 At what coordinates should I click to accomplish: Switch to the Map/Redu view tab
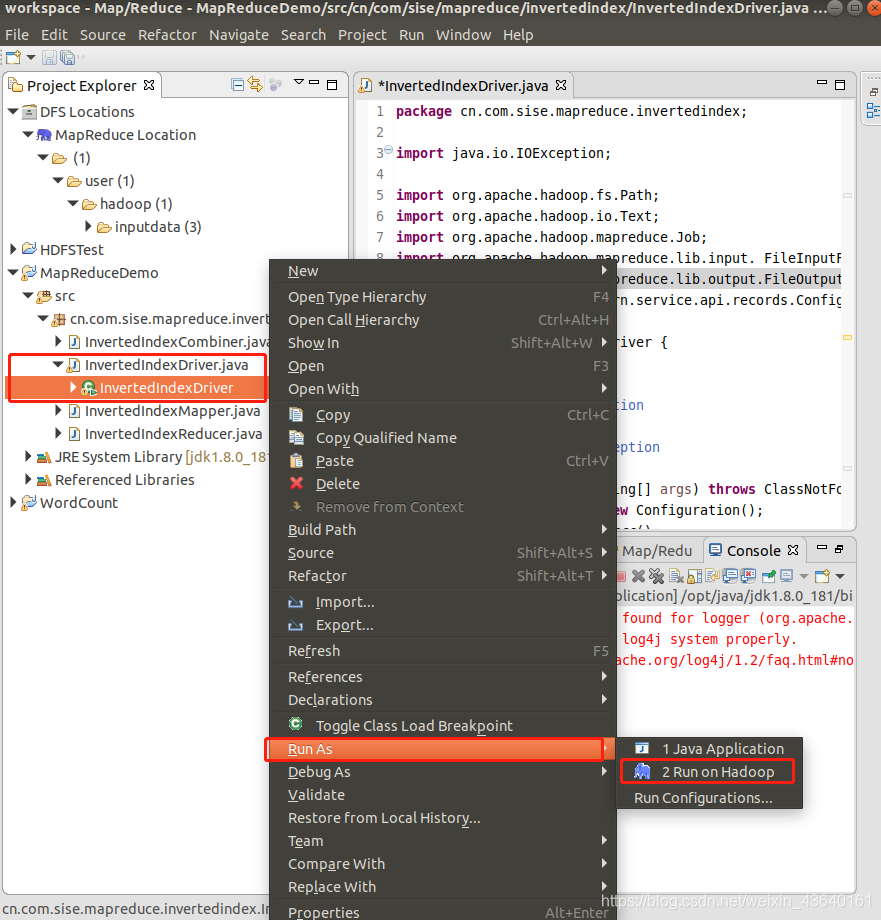[x=656, y=551]
